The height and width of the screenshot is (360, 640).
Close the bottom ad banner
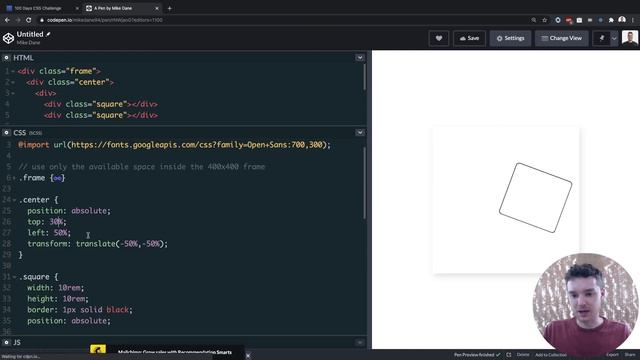pyautogui.click(x=248, y=356)
